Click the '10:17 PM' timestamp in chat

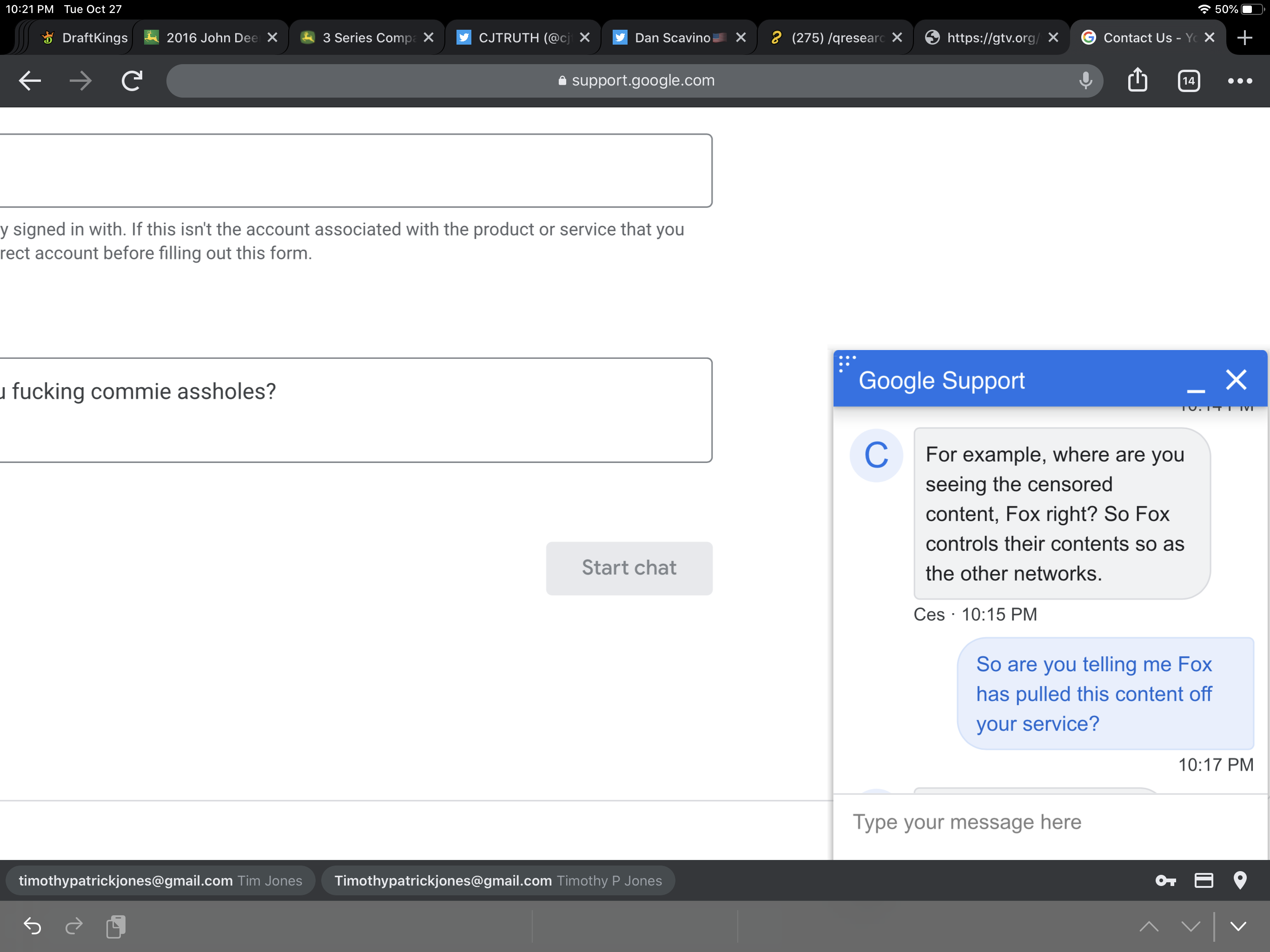pos(1216,765)
